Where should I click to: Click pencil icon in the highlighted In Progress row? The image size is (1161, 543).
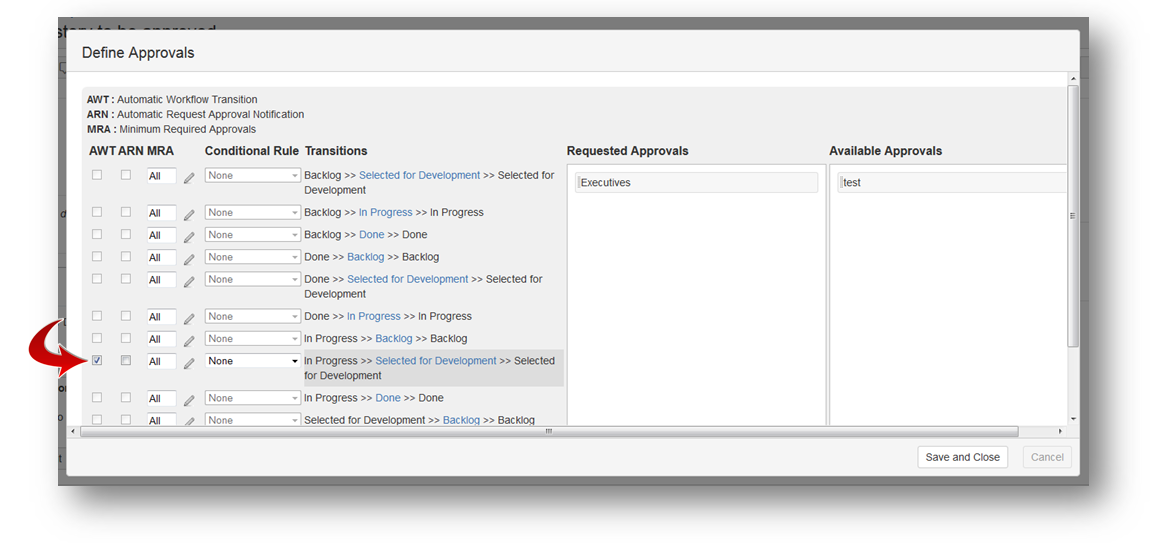pyautogui.click(x=189, y=363)
